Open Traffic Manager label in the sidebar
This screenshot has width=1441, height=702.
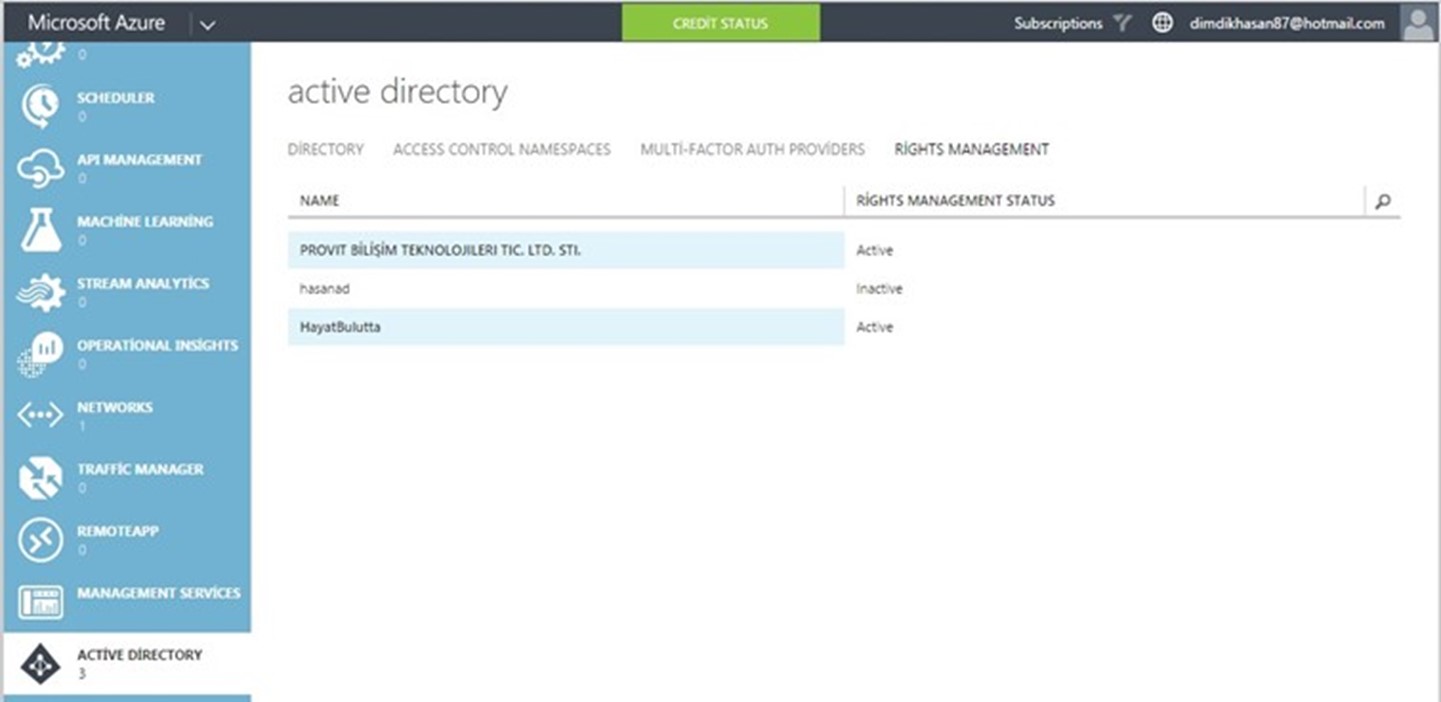(140, 470)
